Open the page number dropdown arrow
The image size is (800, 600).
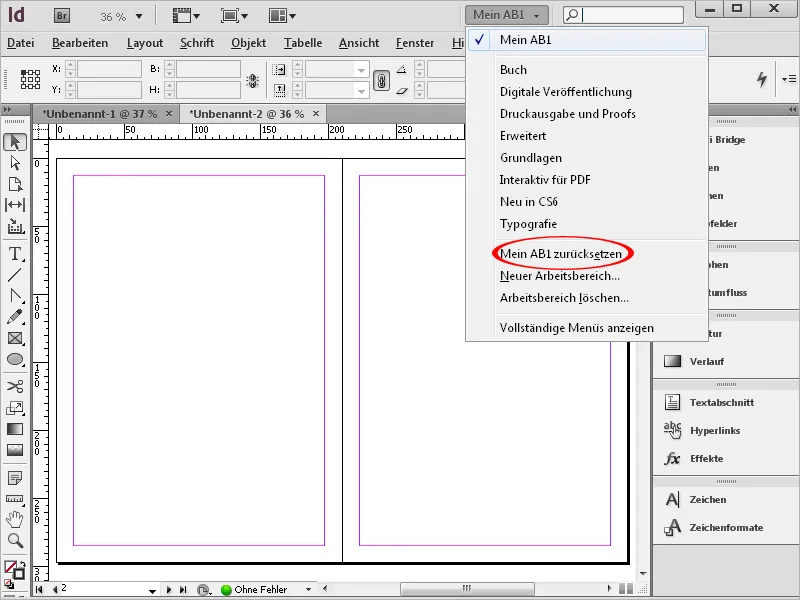click(152, 591)
